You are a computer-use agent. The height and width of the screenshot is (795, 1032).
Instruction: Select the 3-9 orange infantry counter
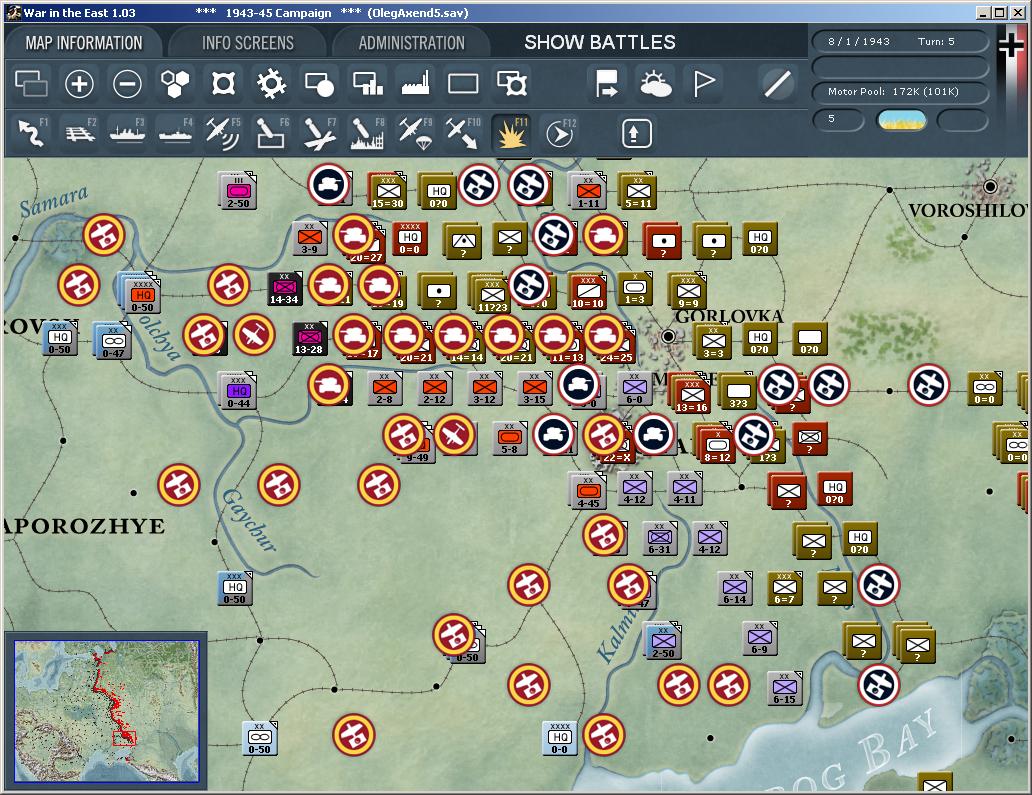(309, 238)
